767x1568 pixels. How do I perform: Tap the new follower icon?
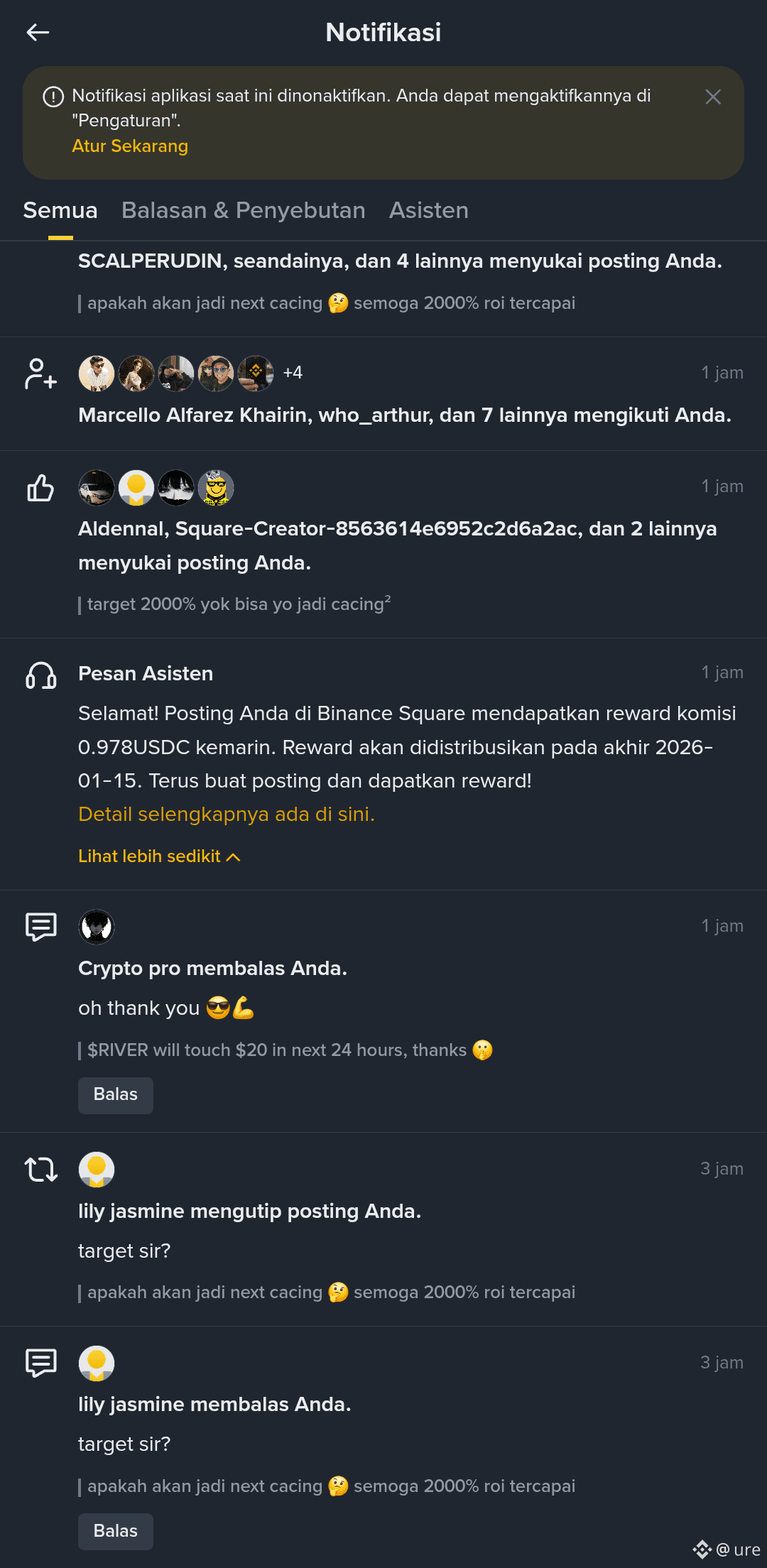click(x=41, y=374)
